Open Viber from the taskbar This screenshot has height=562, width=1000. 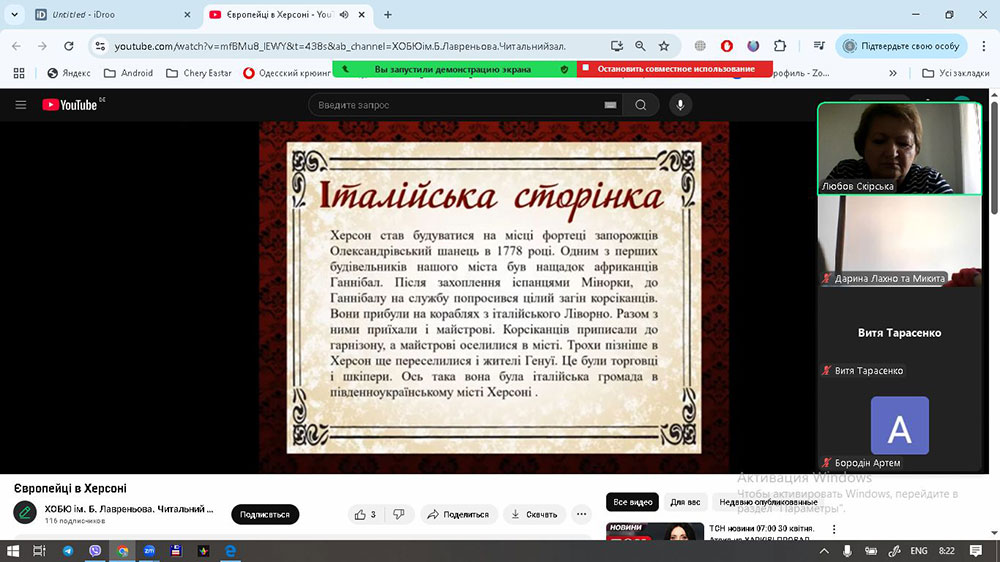click(x=95, y=551)
